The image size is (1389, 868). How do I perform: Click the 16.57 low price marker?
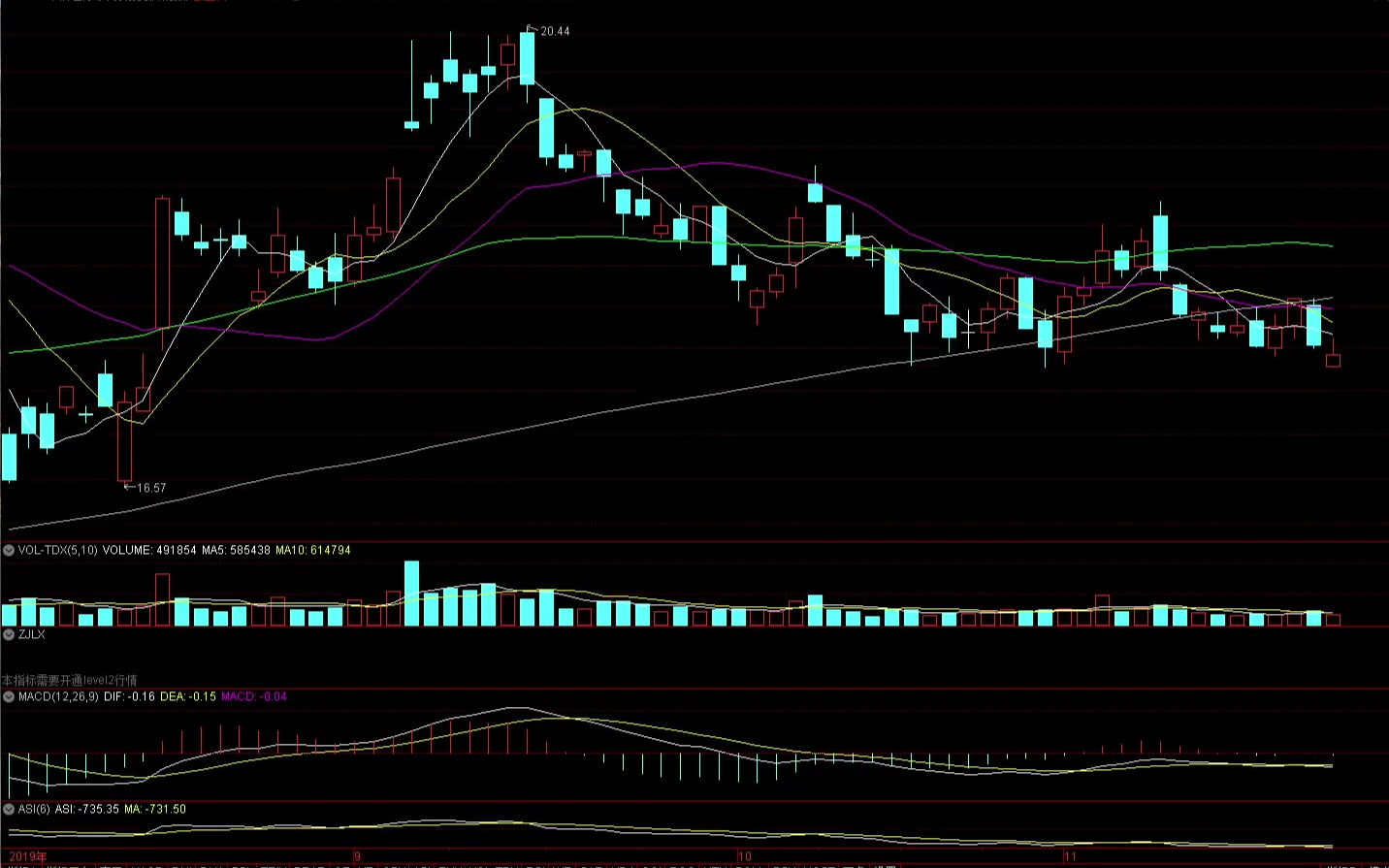[150, 489]
